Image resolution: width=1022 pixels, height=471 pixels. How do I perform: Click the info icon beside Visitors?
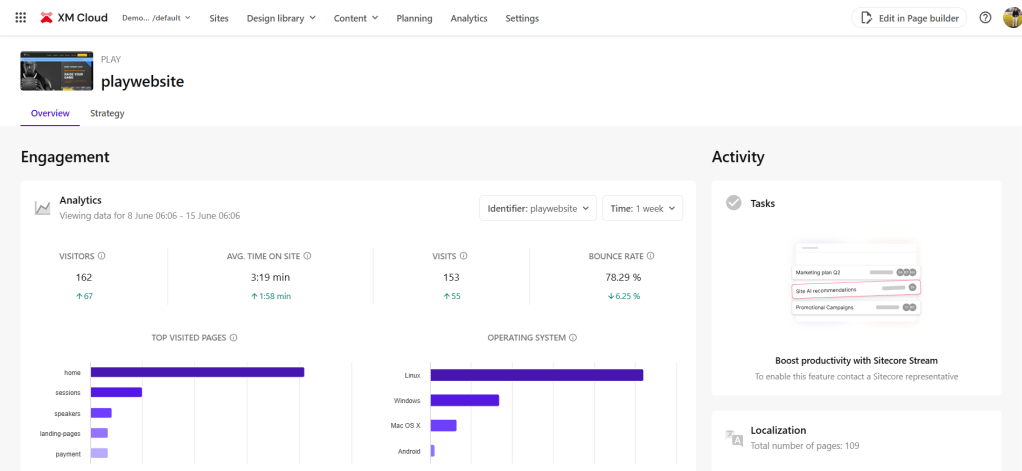(x=102, y=256)
